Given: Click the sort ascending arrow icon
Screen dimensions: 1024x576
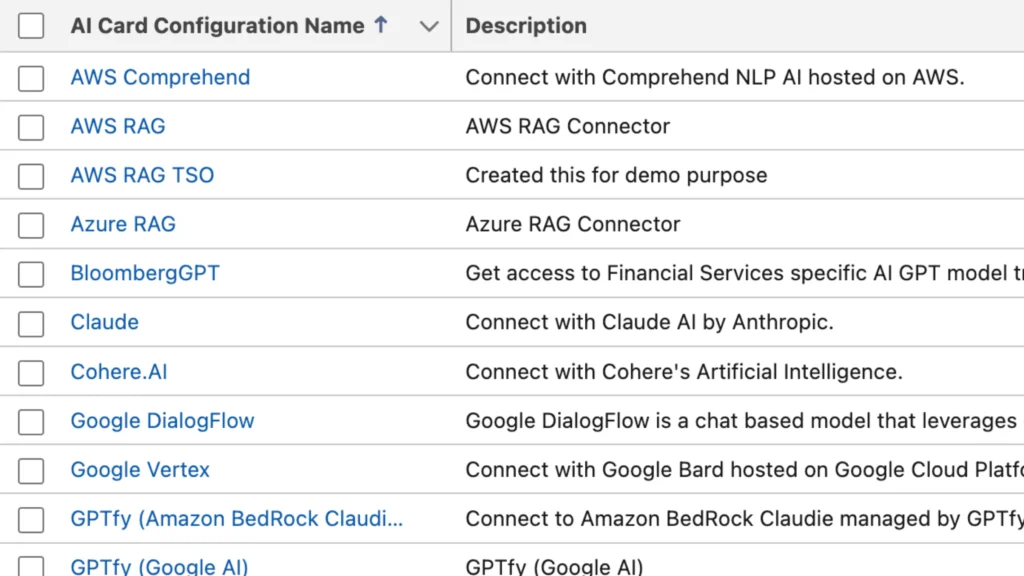Looking at the screenshot, I should [x=381, y=25].
